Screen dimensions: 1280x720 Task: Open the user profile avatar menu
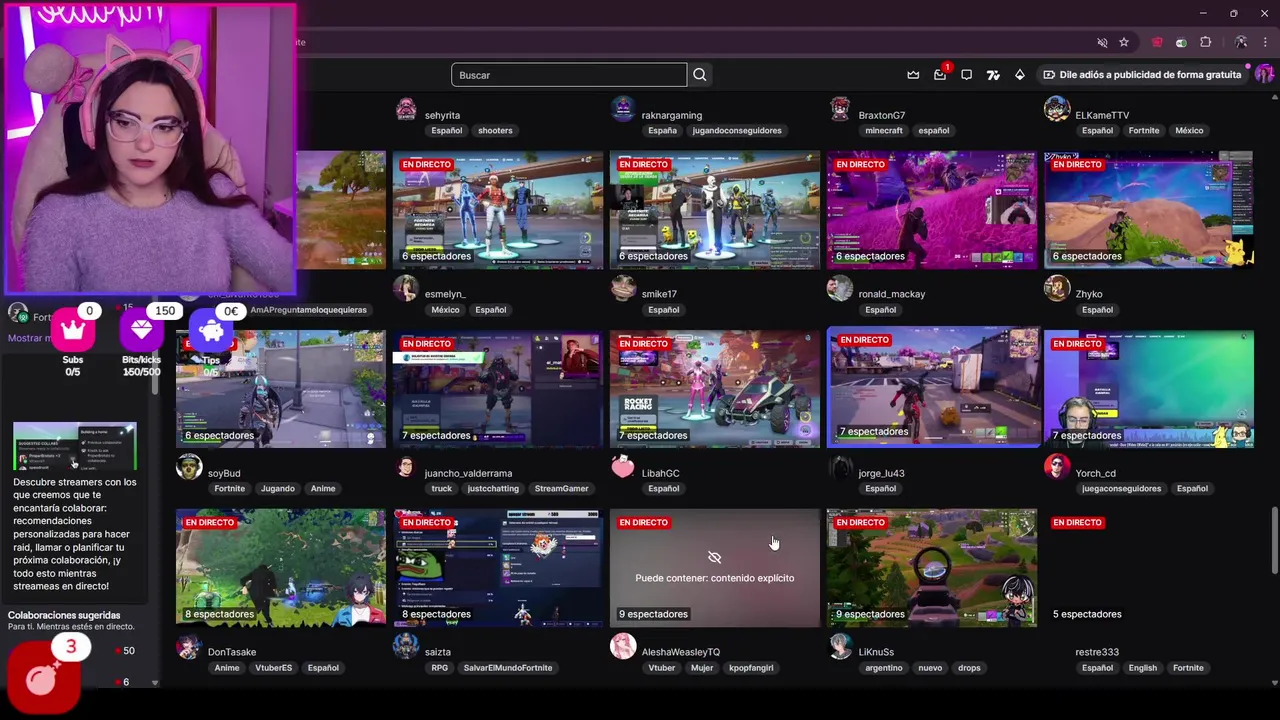1264,75
